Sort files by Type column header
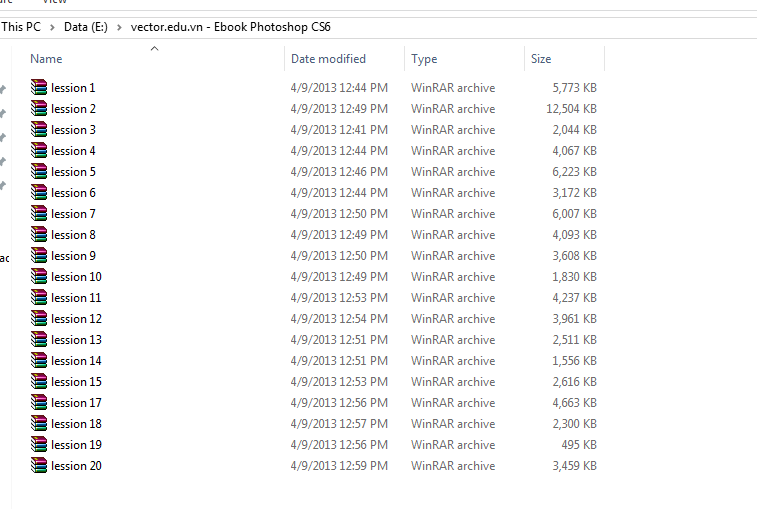 pyautogui.click(x=424, y=59)
